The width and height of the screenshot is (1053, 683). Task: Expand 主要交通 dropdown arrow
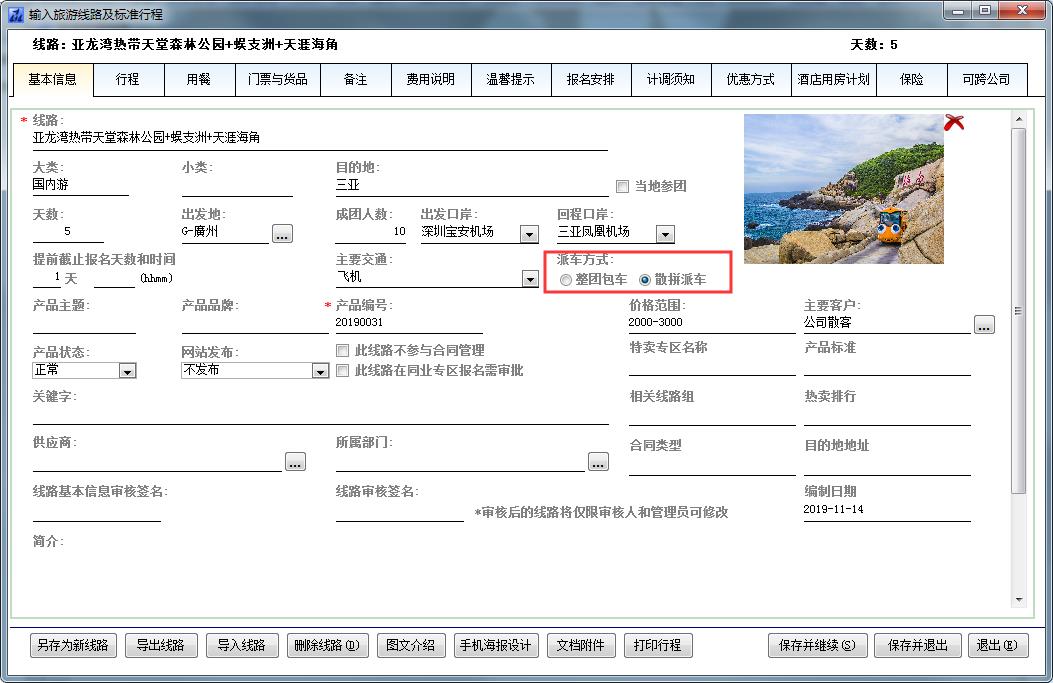coord(530,279)
